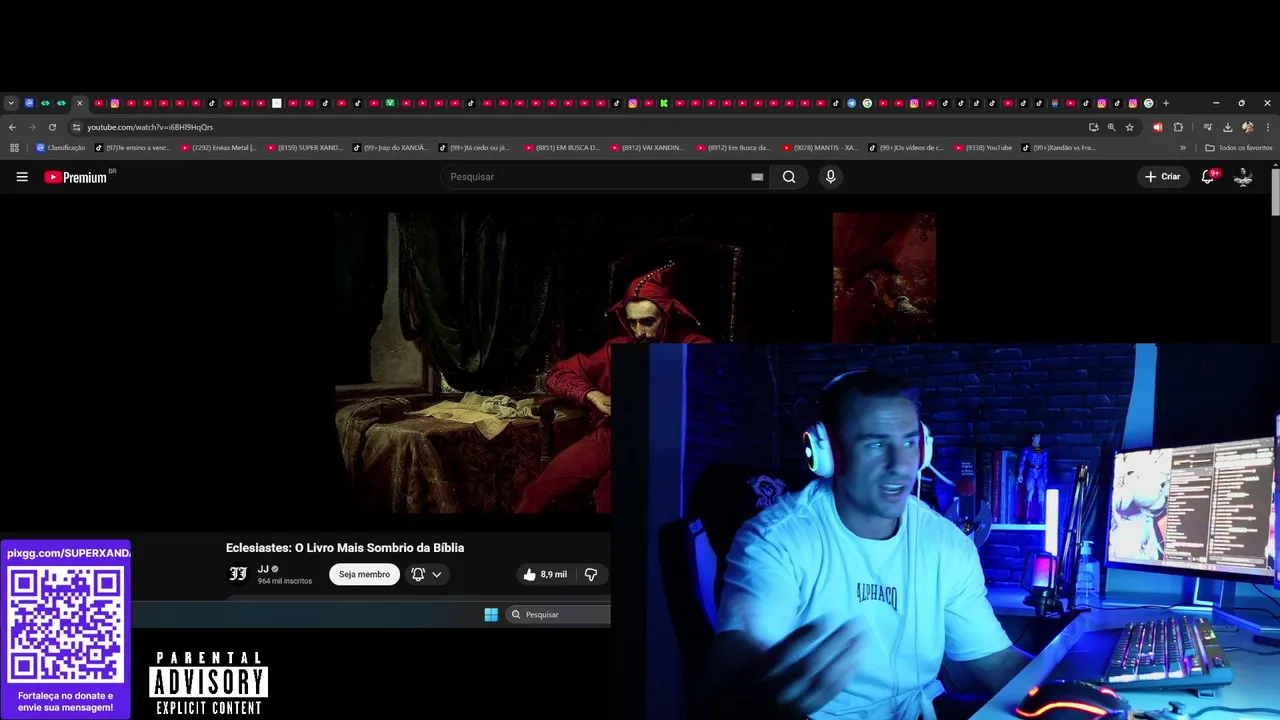Open site information icon in address bar

click(76, 127)
